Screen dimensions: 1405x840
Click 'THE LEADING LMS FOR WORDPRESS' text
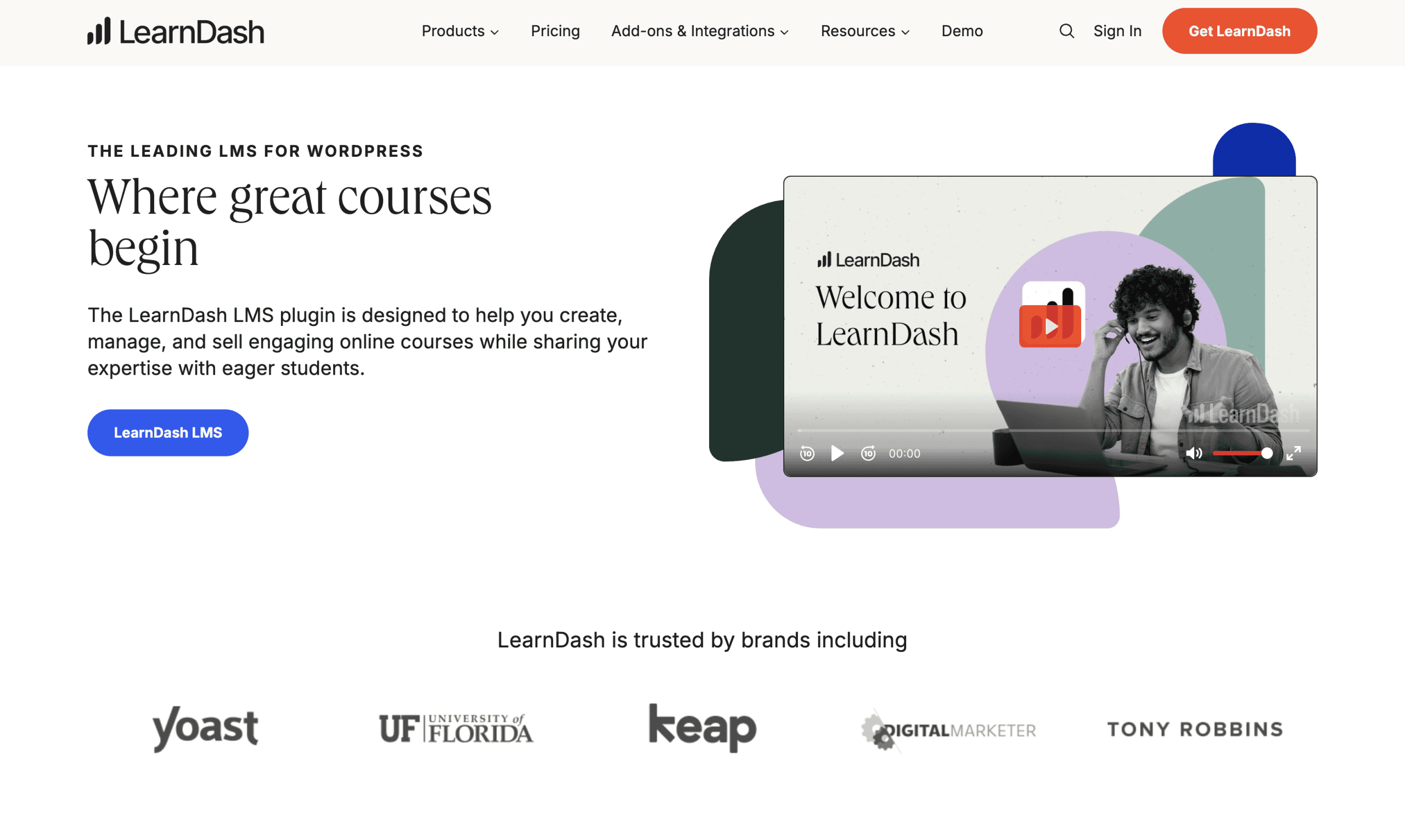[x=255, y=151]
